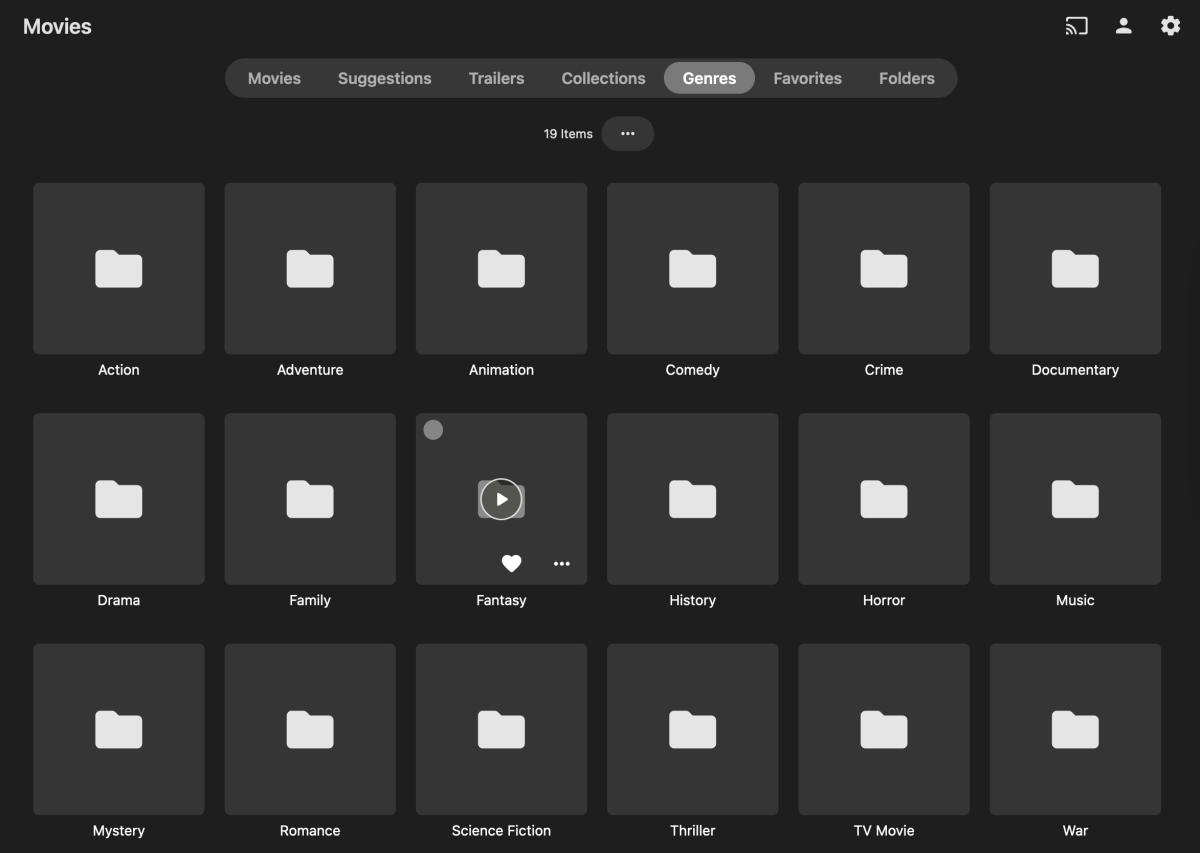The image size is (1200, 853).
Task: Favorite the Fantasy genre with the heart
Action: tap(511, 563)
